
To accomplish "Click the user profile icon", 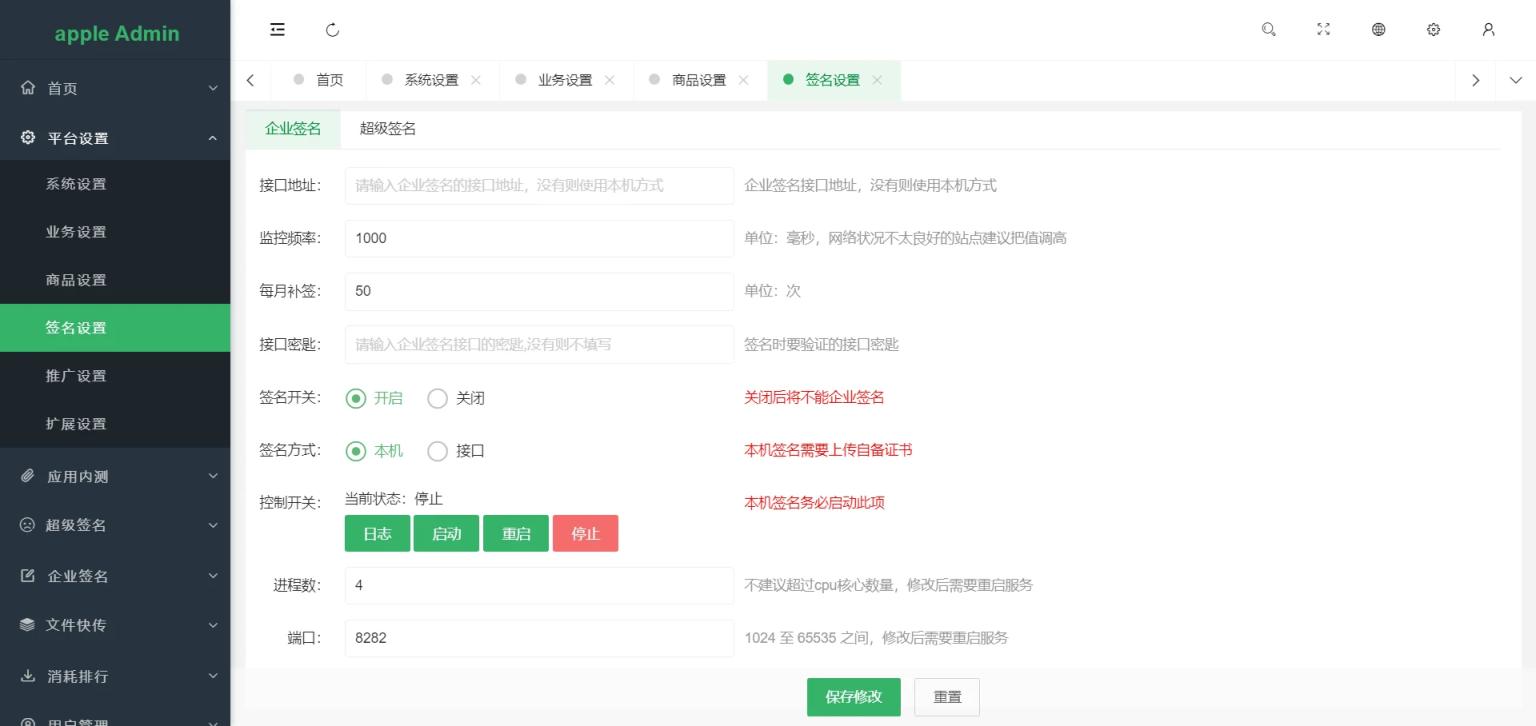I will [x=1489, y=30].
